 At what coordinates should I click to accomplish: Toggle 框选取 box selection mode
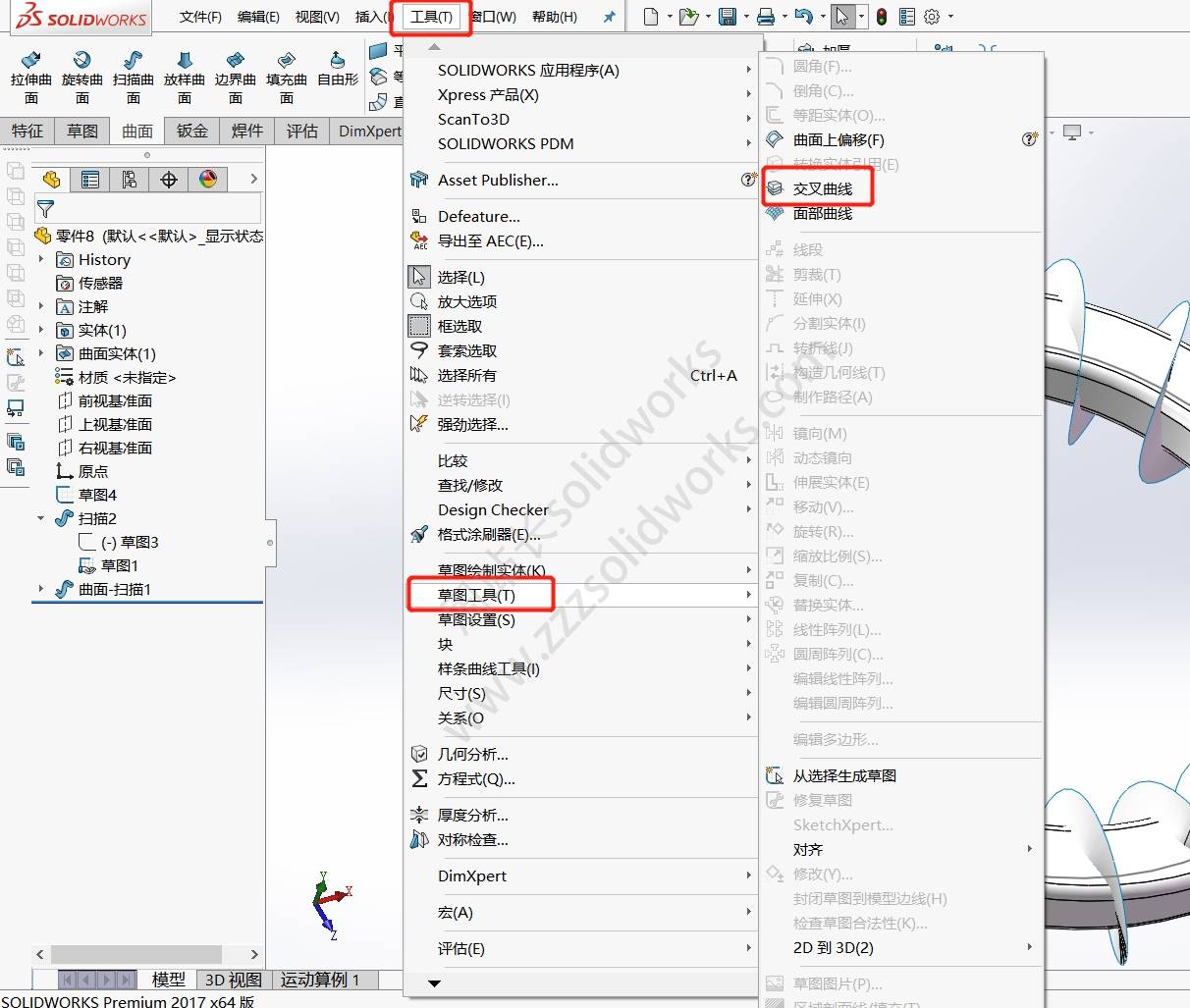(460, 327)
